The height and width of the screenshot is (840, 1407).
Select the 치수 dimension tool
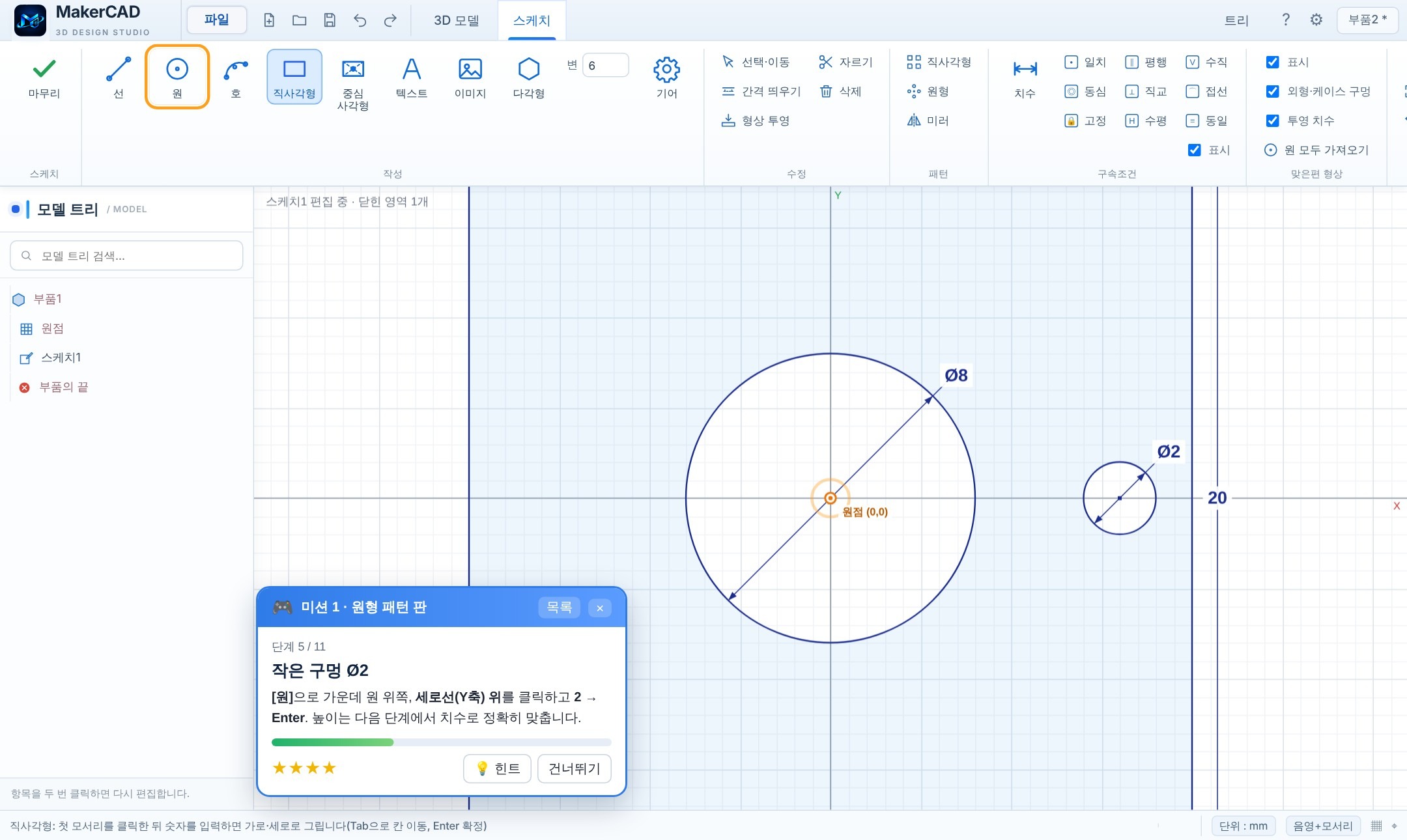point(1025,77)
